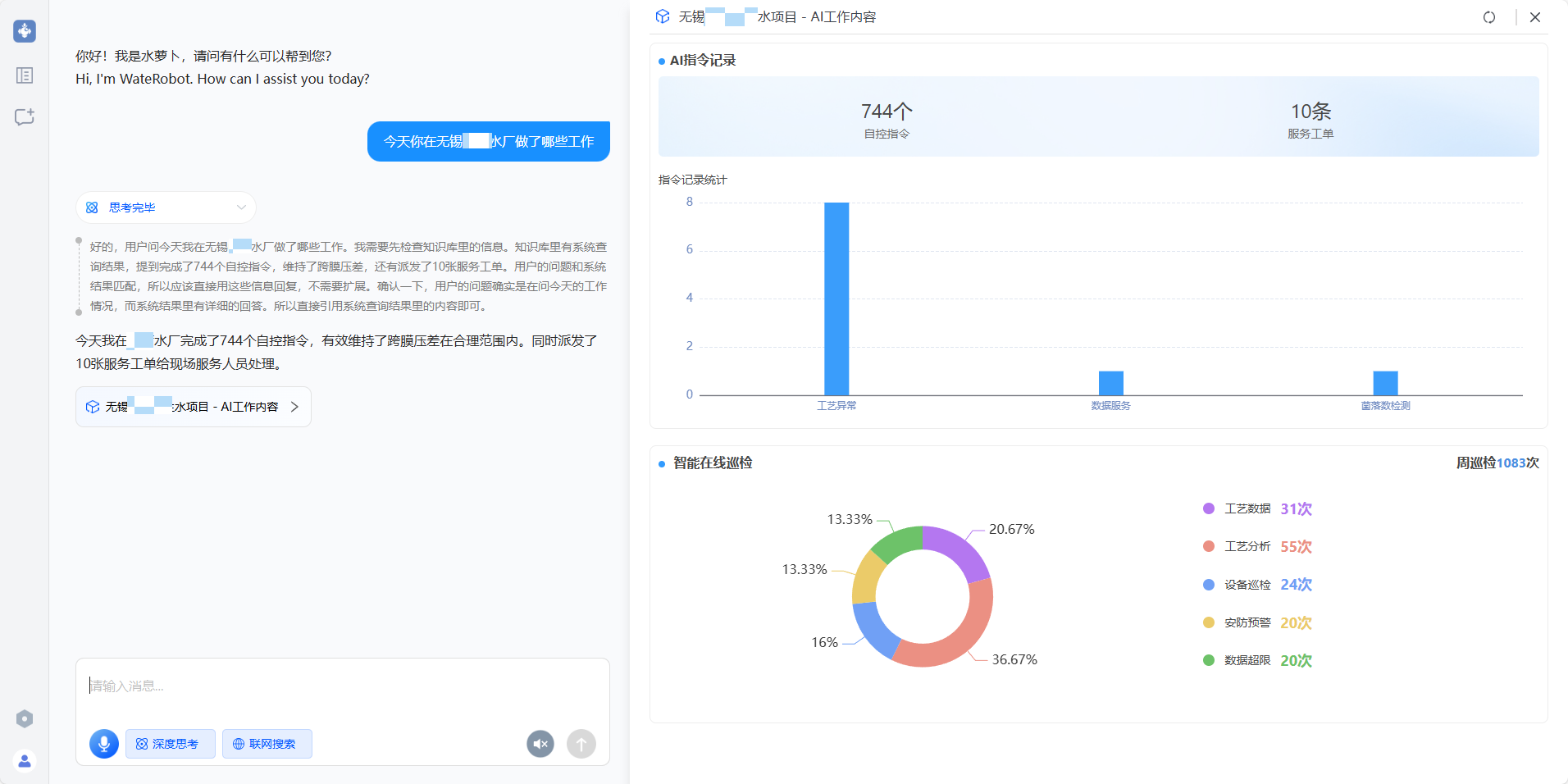The height and width of the screenshot is (784, 1568).
Task: Collapse the 思考完毕 thinking section
Action: click(241, 207)
